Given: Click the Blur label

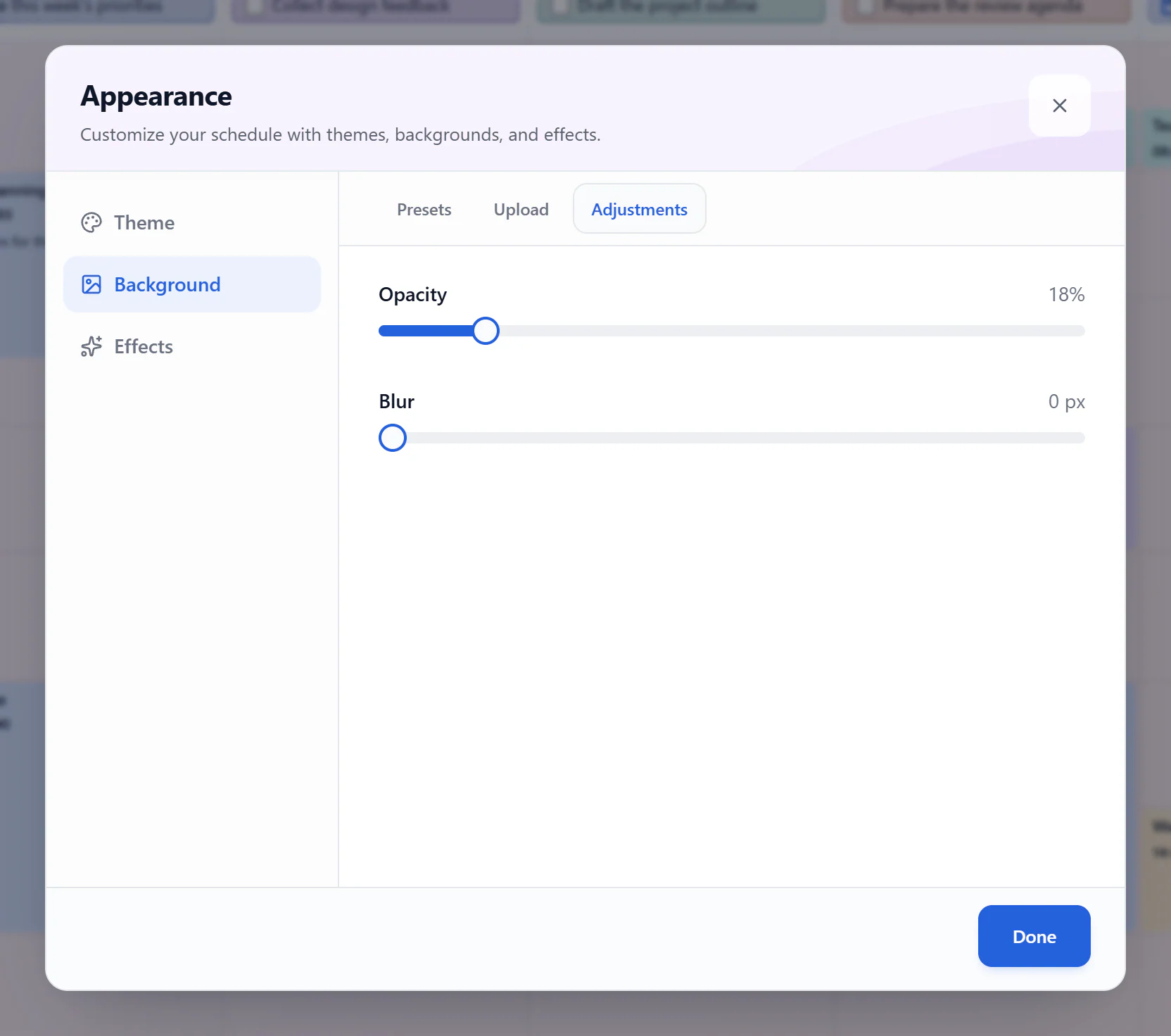Looking at the screenshot, I should click(397, 401).
